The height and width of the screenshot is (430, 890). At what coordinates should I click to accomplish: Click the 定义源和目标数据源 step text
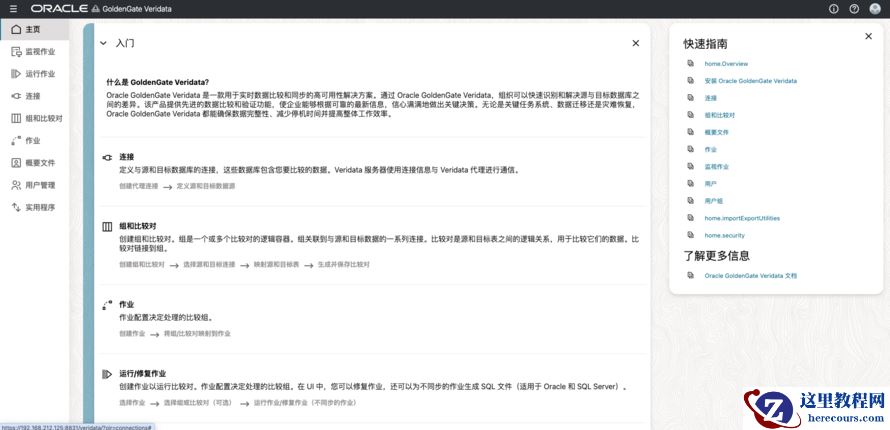205,186
